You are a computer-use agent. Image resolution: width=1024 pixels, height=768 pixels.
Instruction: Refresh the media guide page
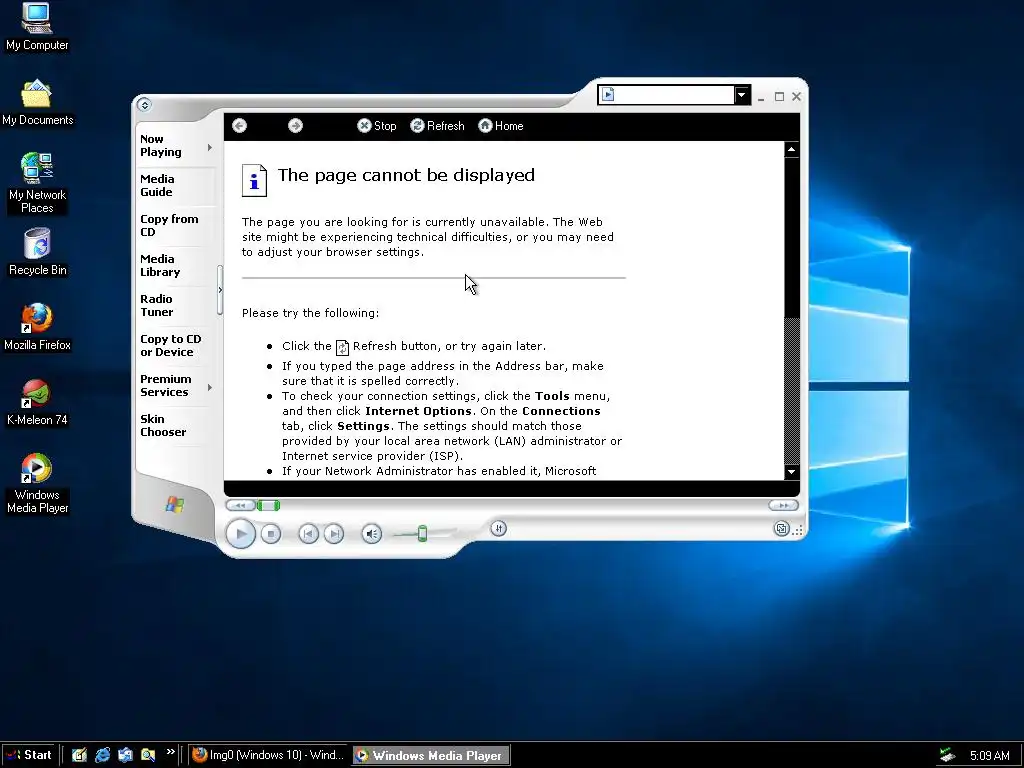[x=437, y=126]
